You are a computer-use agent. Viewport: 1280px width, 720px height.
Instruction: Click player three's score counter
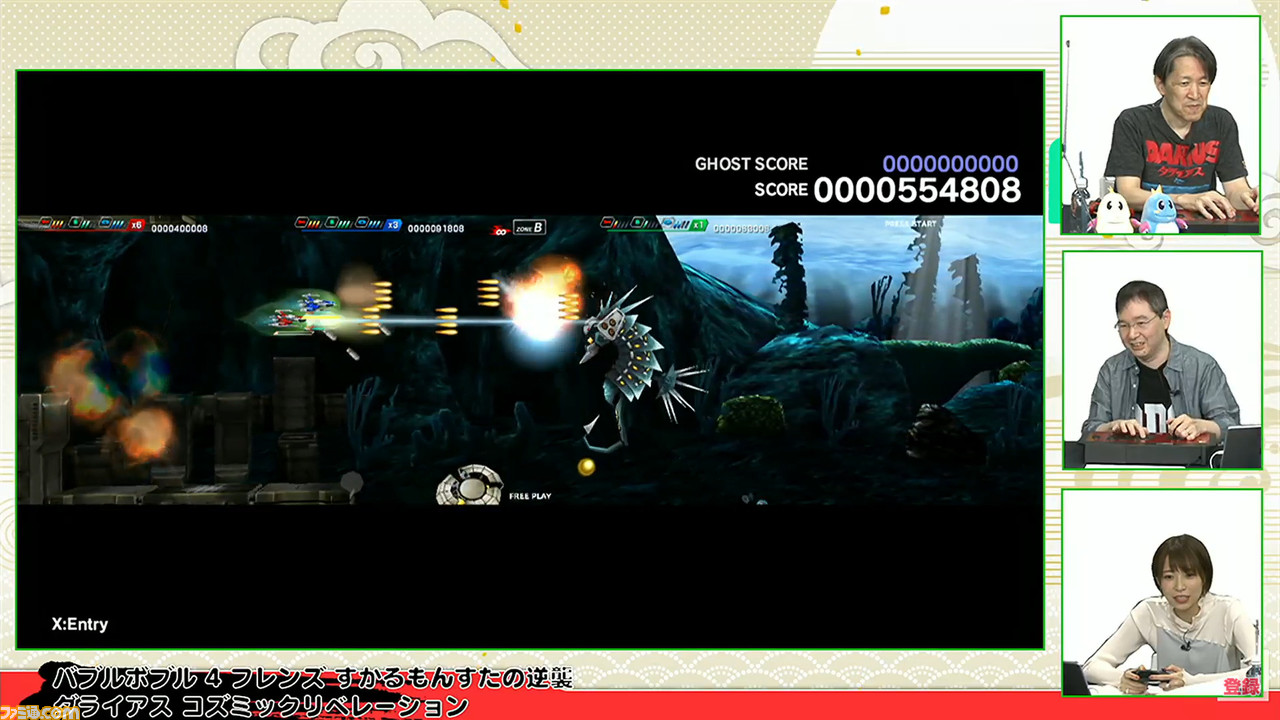click(742, 229)
